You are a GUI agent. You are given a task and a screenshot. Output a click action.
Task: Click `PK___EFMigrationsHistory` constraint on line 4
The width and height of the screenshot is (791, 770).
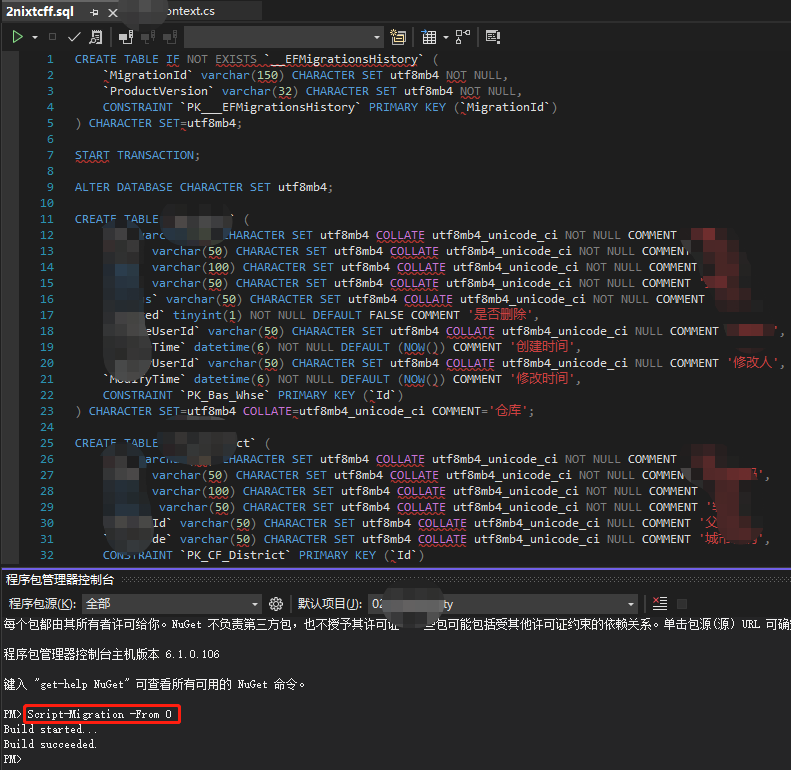click(270, 107)
